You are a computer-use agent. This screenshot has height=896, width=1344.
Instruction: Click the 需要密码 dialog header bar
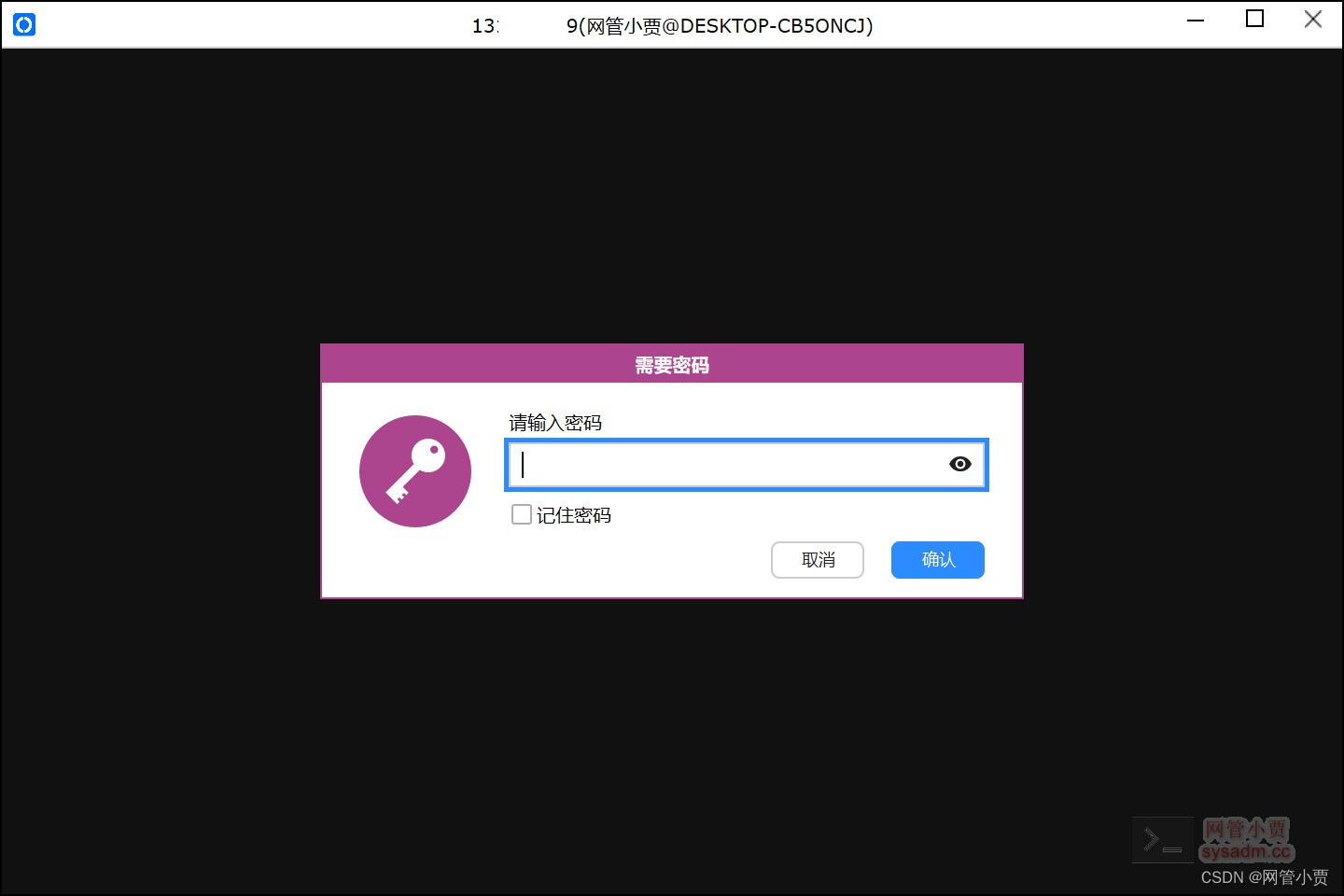coord(671,364)
